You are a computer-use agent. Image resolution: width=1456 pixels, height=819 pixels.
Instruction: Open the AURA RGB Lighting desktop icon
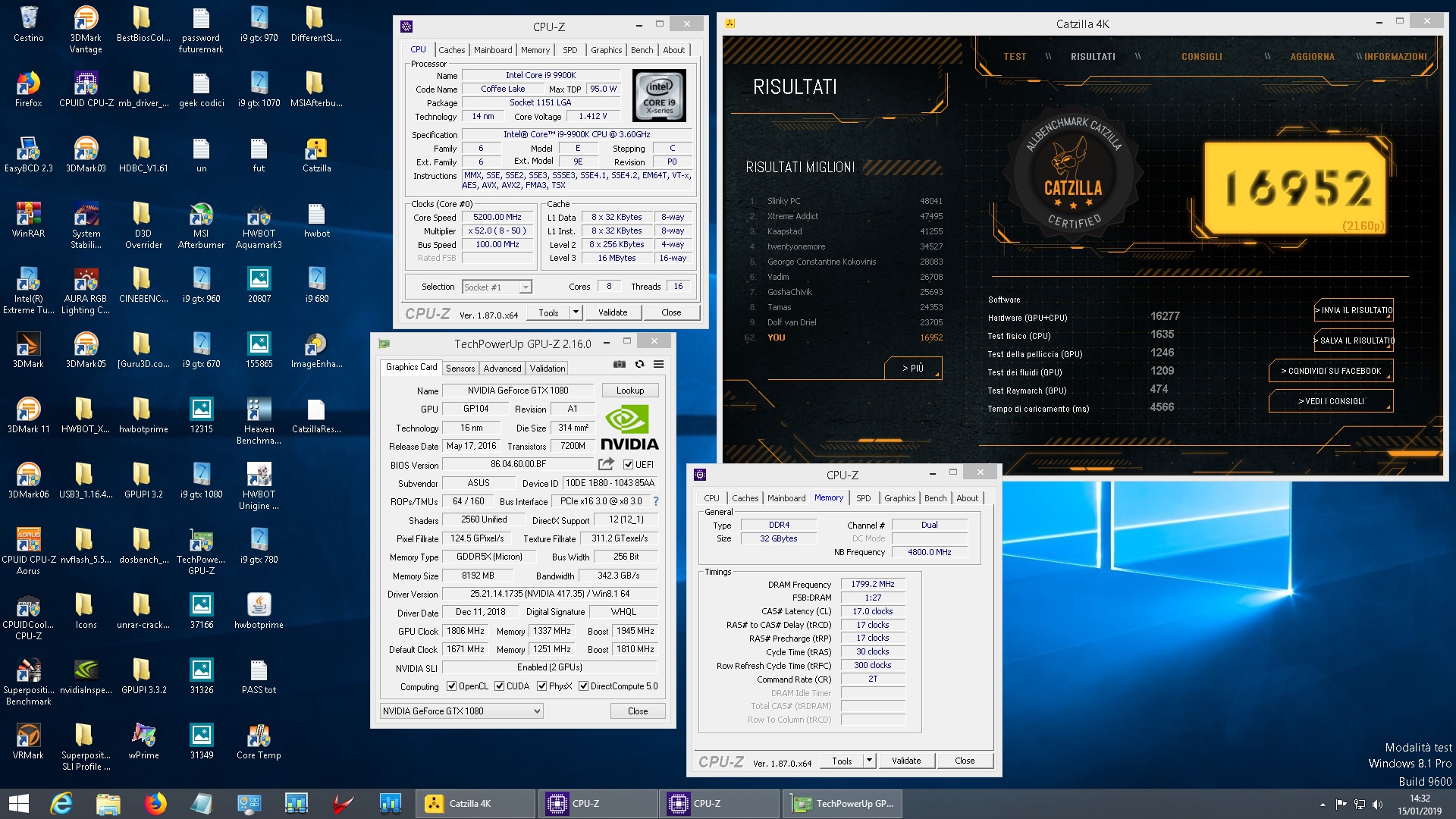pyautogui.click(x=86, y=291)
